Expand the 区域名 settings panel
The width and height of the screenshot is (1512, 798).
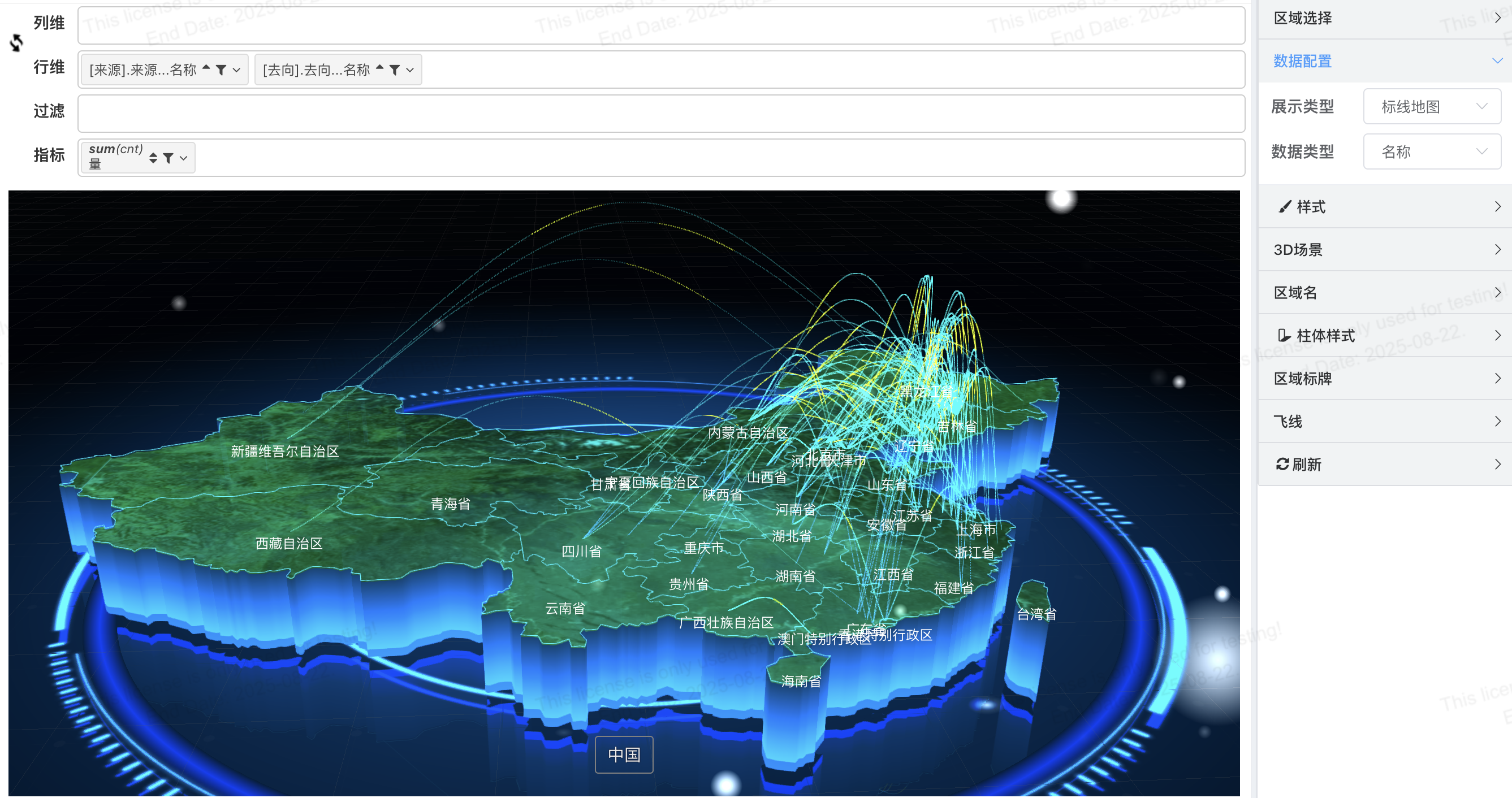tap(1385, 292)
